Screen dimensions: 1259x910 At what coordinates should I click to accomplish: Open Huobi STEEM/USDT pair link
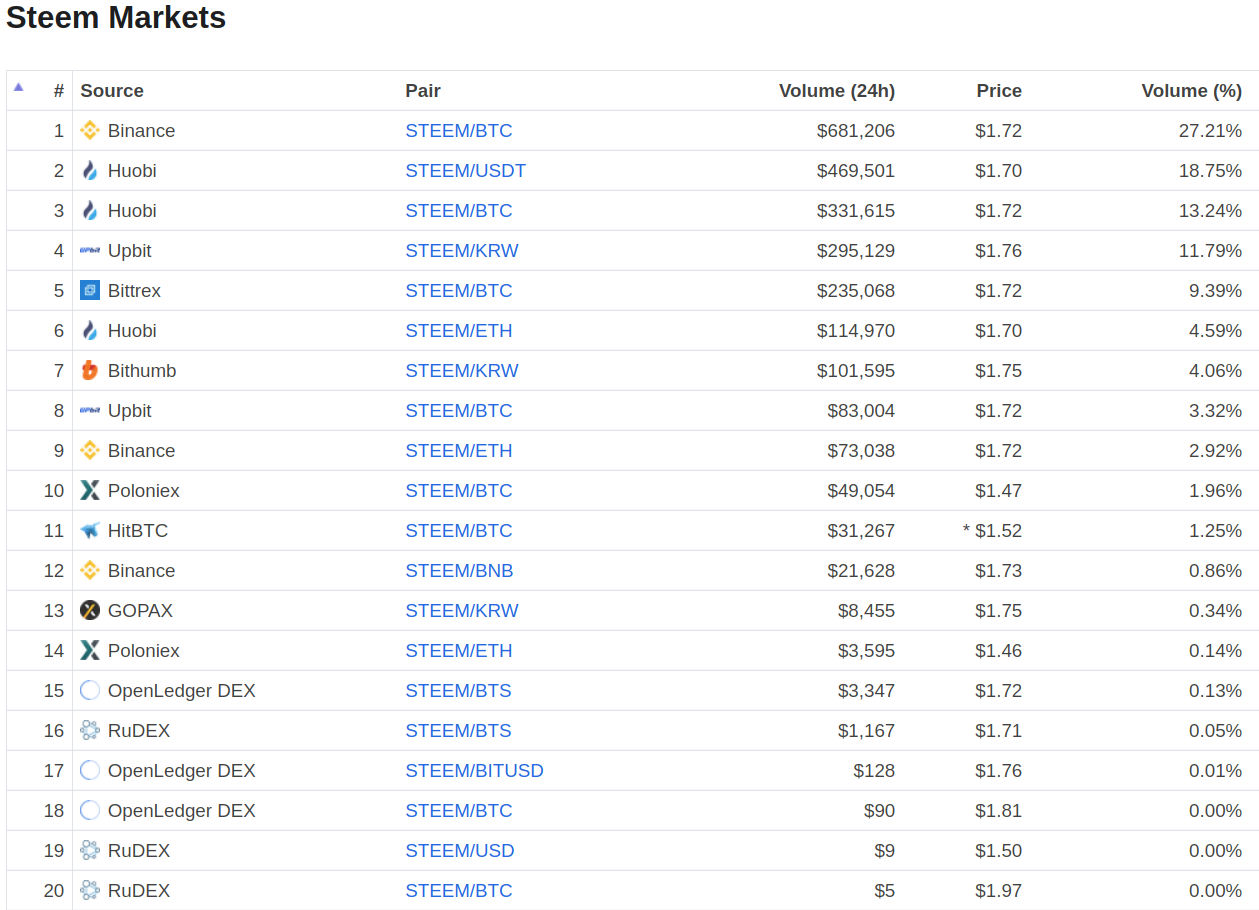coord(465,170)
